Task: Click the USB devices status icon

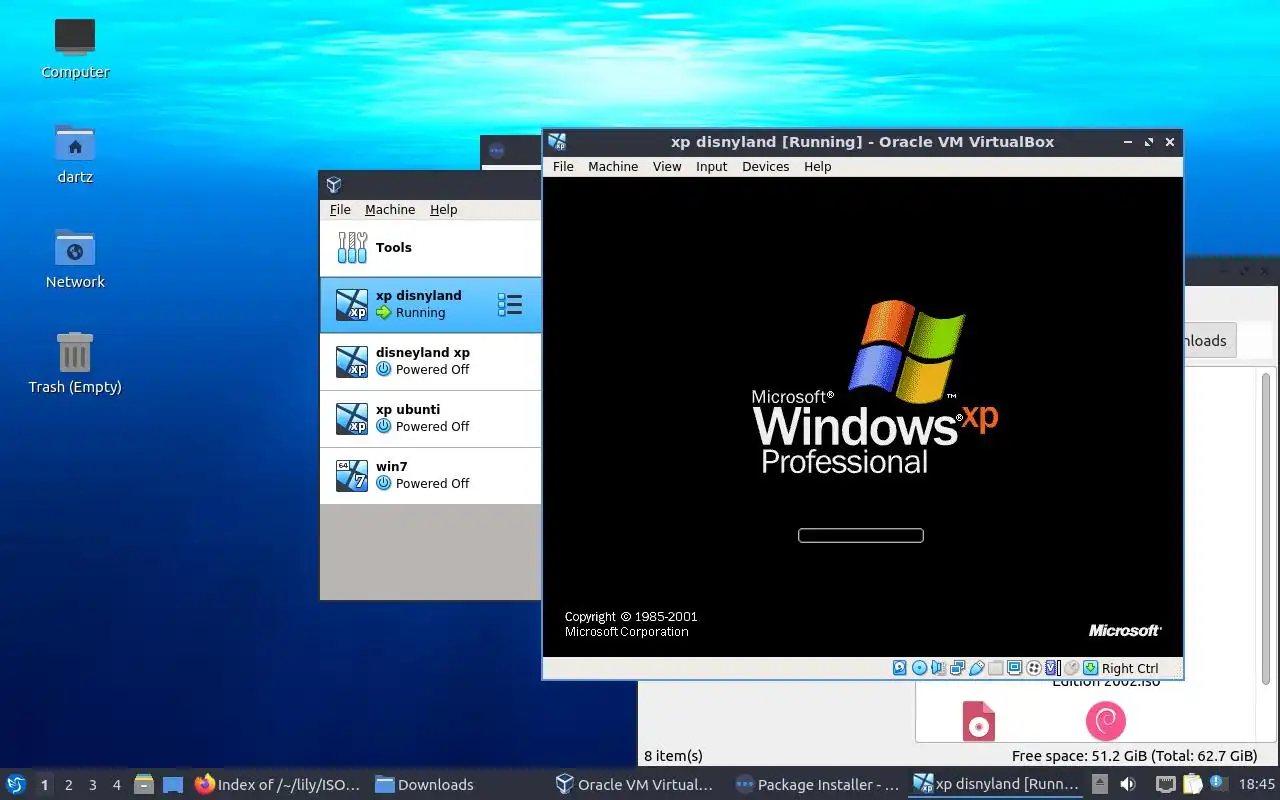Action: (x=976, y=668)
